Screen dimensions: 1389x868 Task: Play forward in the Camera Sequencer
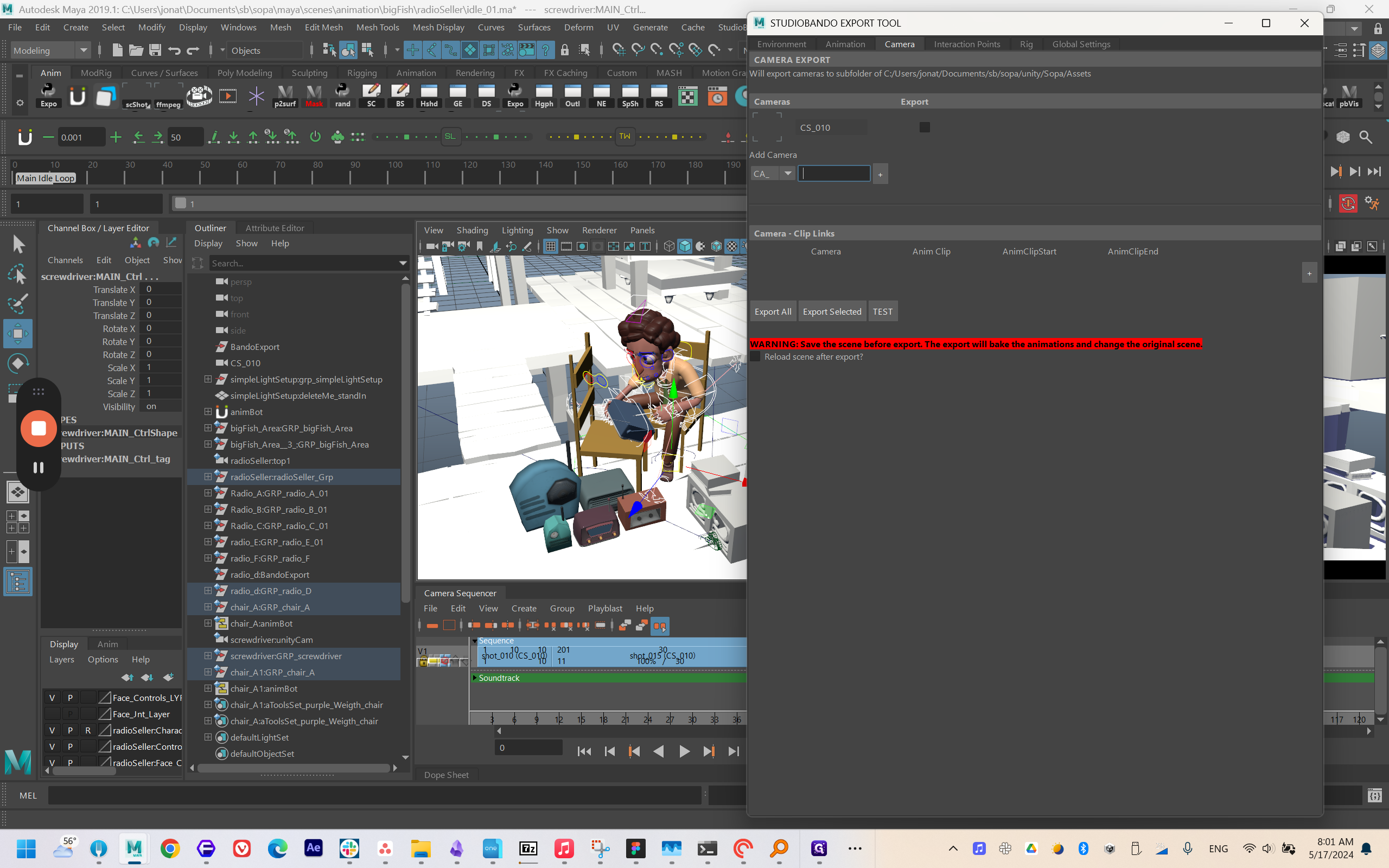(x=684, y=751)
